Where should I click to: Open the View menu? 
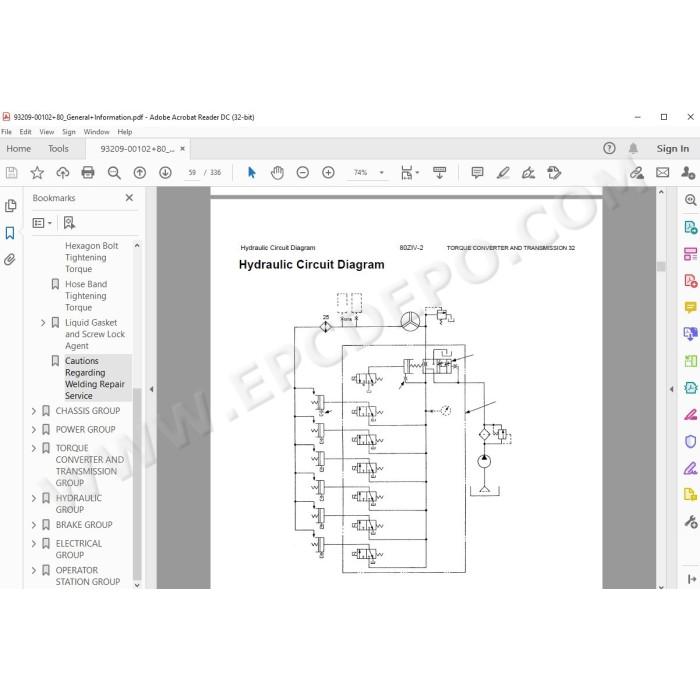46,132
